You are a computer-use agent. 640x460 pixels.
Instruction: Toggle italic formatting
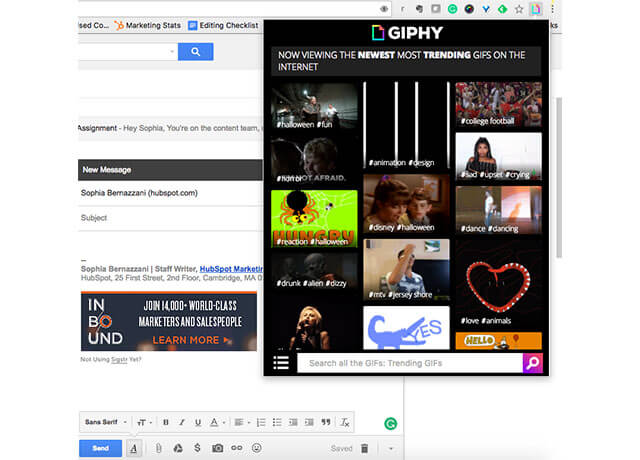pos(182,422)
